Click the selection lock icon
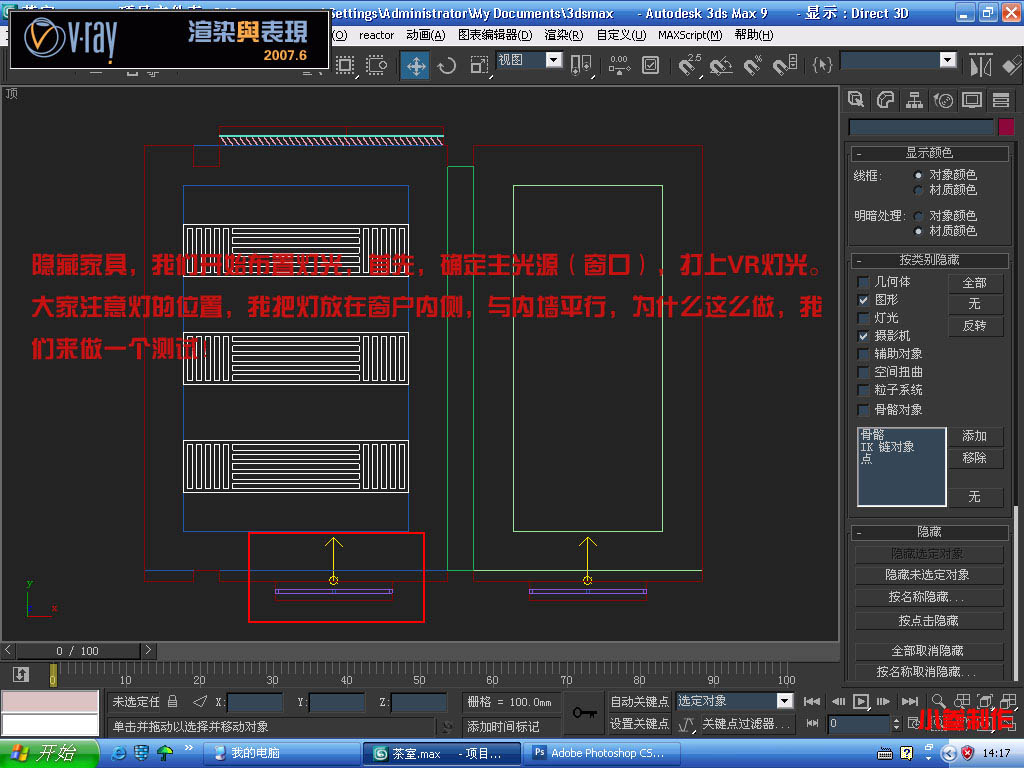Screen dimensions: 1024x768 tap(172, 701)
